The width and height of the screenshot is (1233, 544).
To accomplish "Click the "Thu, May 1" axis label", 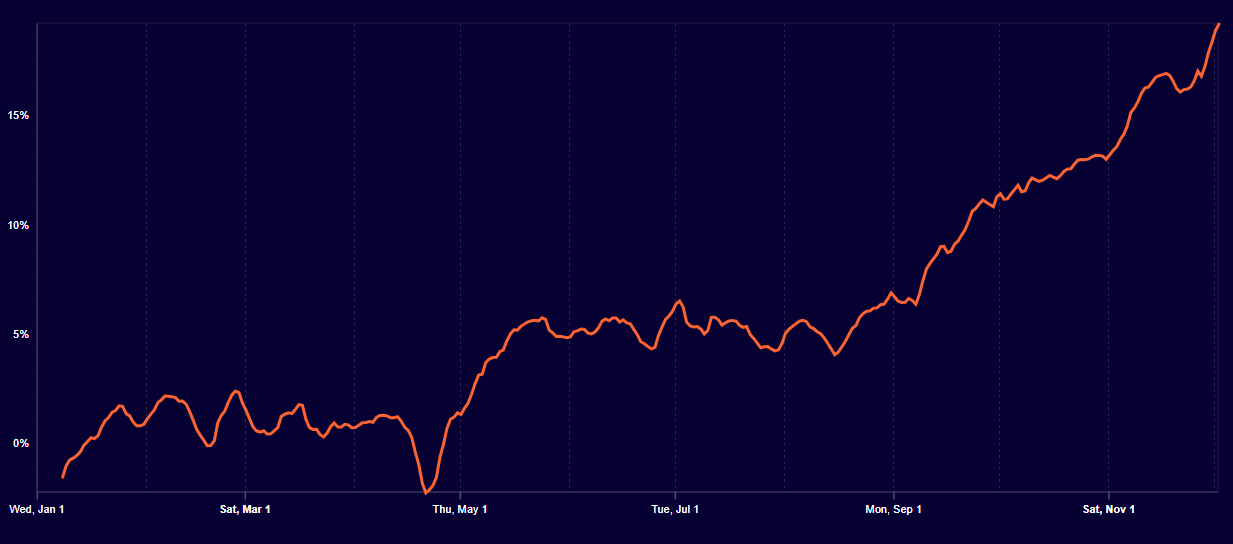I will pos(460,510).
